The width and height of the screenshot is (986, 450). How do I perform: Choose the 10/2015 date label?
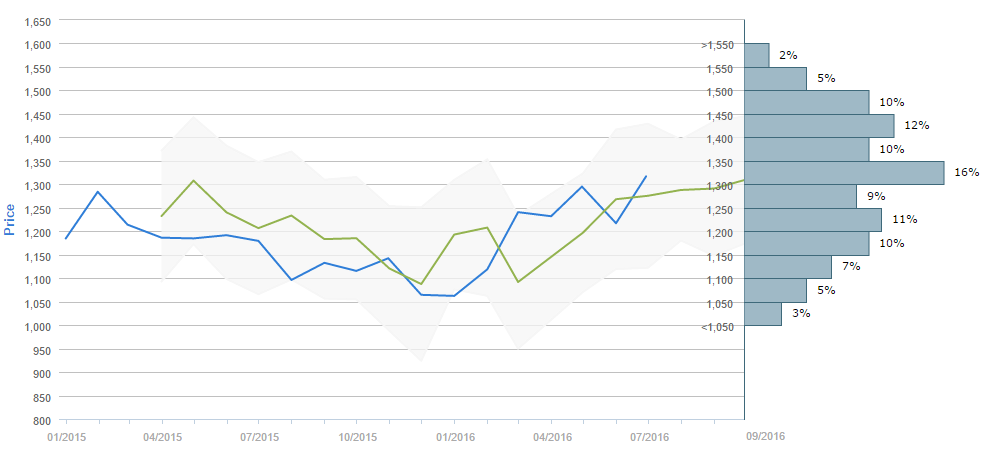(357, 437)
